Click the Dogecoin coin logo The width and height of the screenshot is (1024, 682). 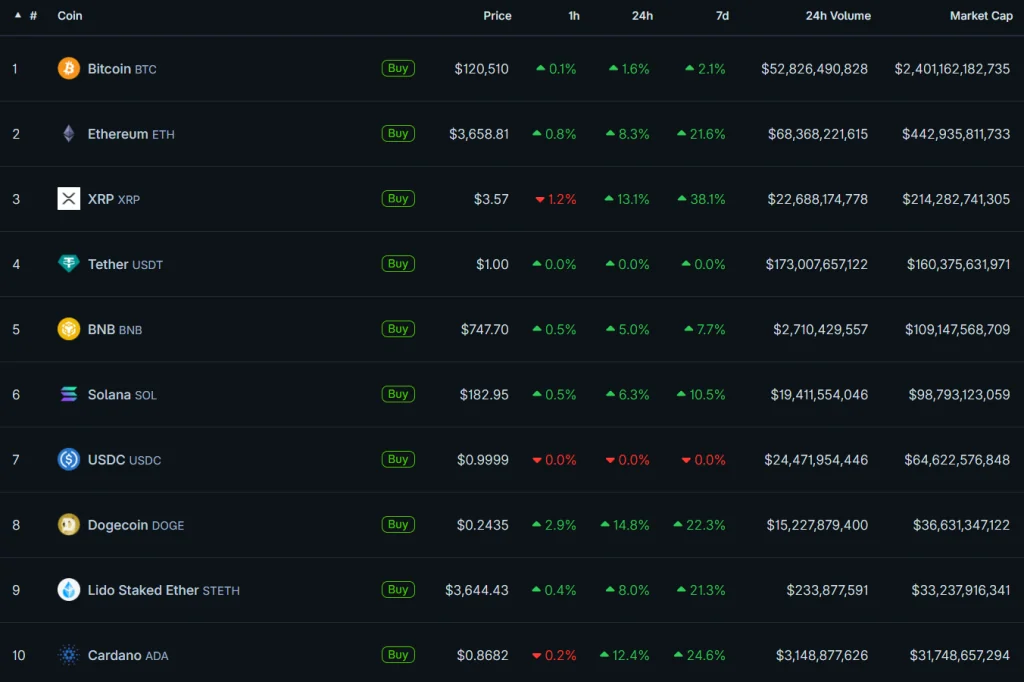pyautogui.click(x=69, y=525)
